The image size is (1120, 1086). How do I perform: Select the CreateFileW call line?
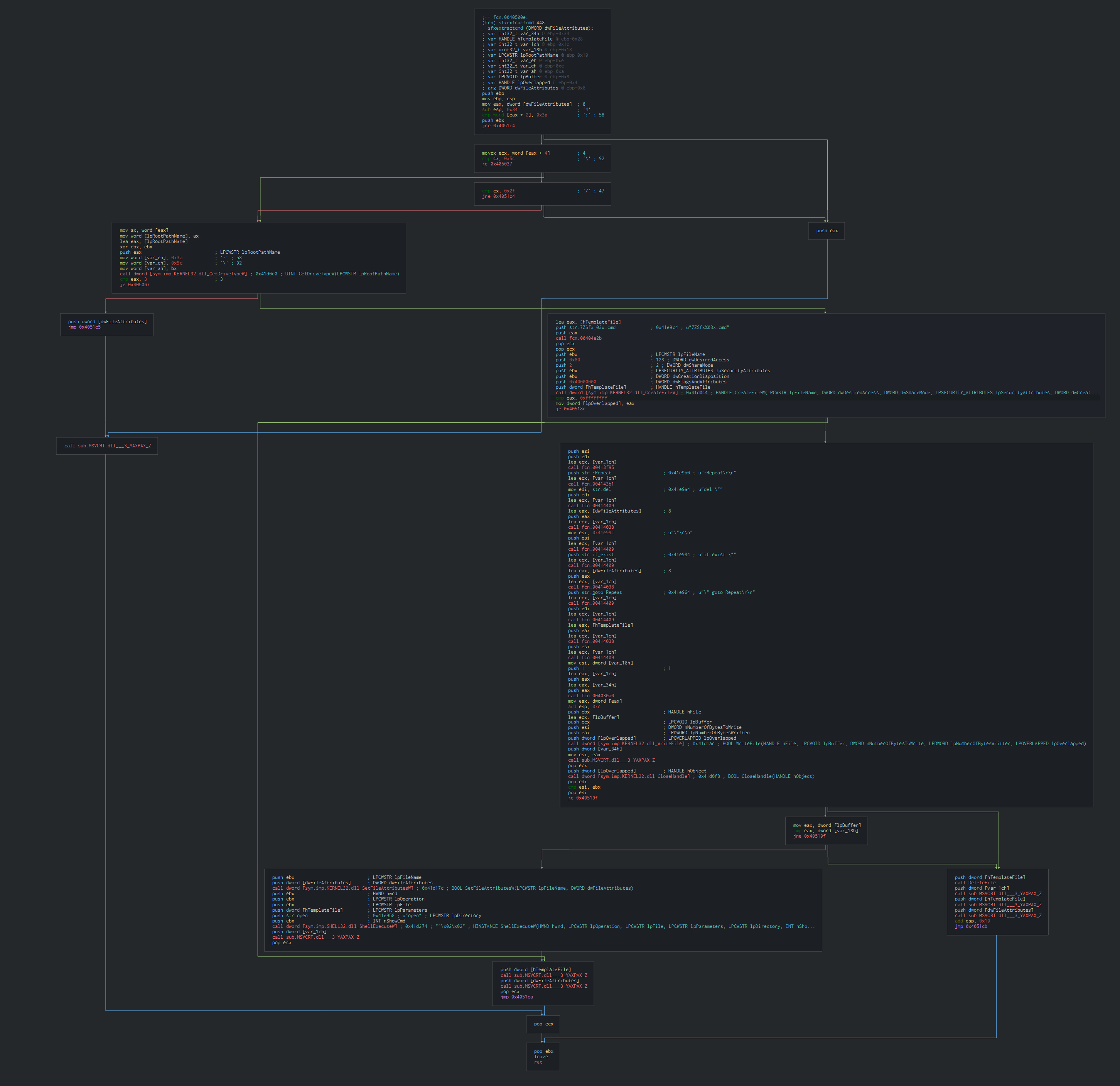point(617,393)
